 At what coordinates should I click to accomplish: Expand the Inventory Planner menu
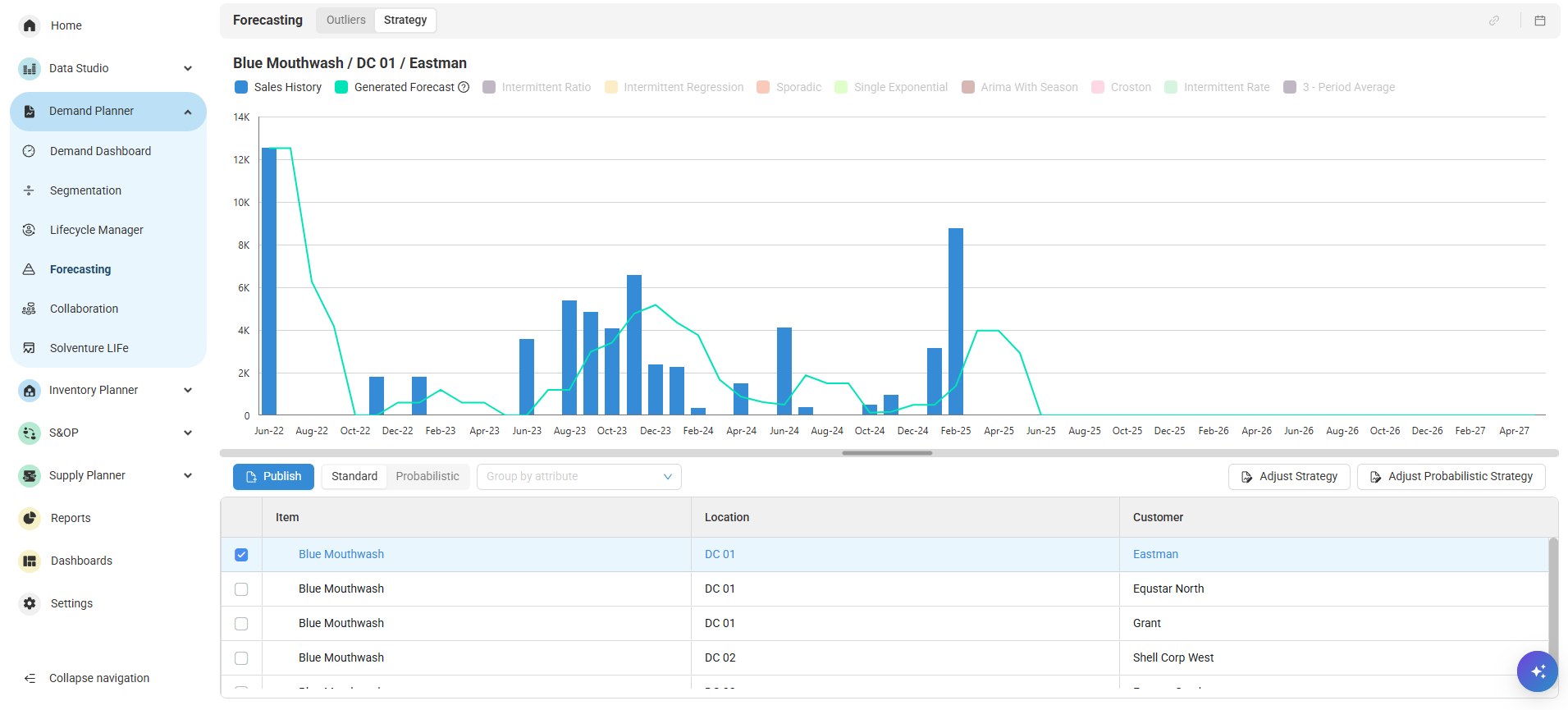tap(188, 390)
